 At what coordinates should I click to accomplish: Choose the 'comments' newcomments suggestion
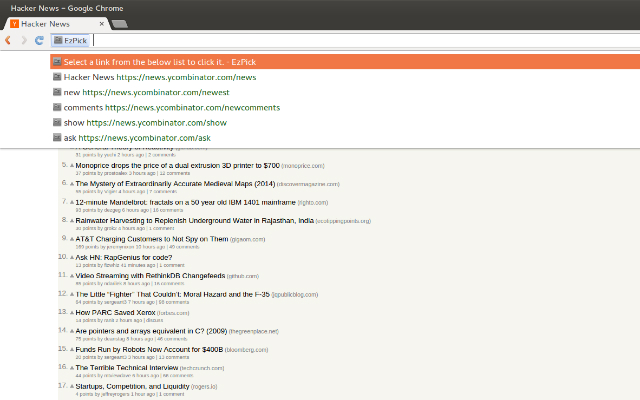(345, 107)
